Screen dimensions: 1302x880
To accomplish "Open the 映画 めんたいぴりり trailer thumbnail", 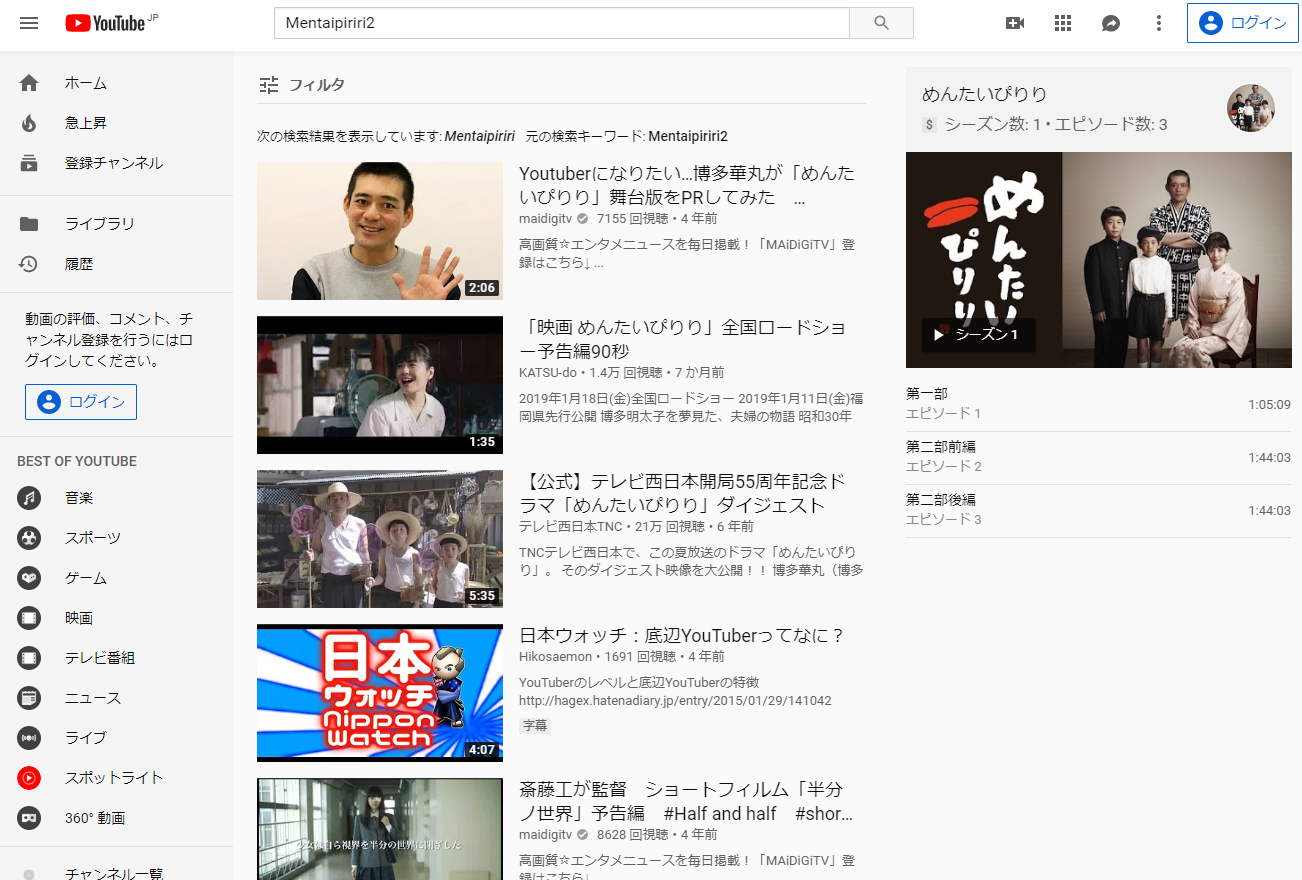I will 380,385.
